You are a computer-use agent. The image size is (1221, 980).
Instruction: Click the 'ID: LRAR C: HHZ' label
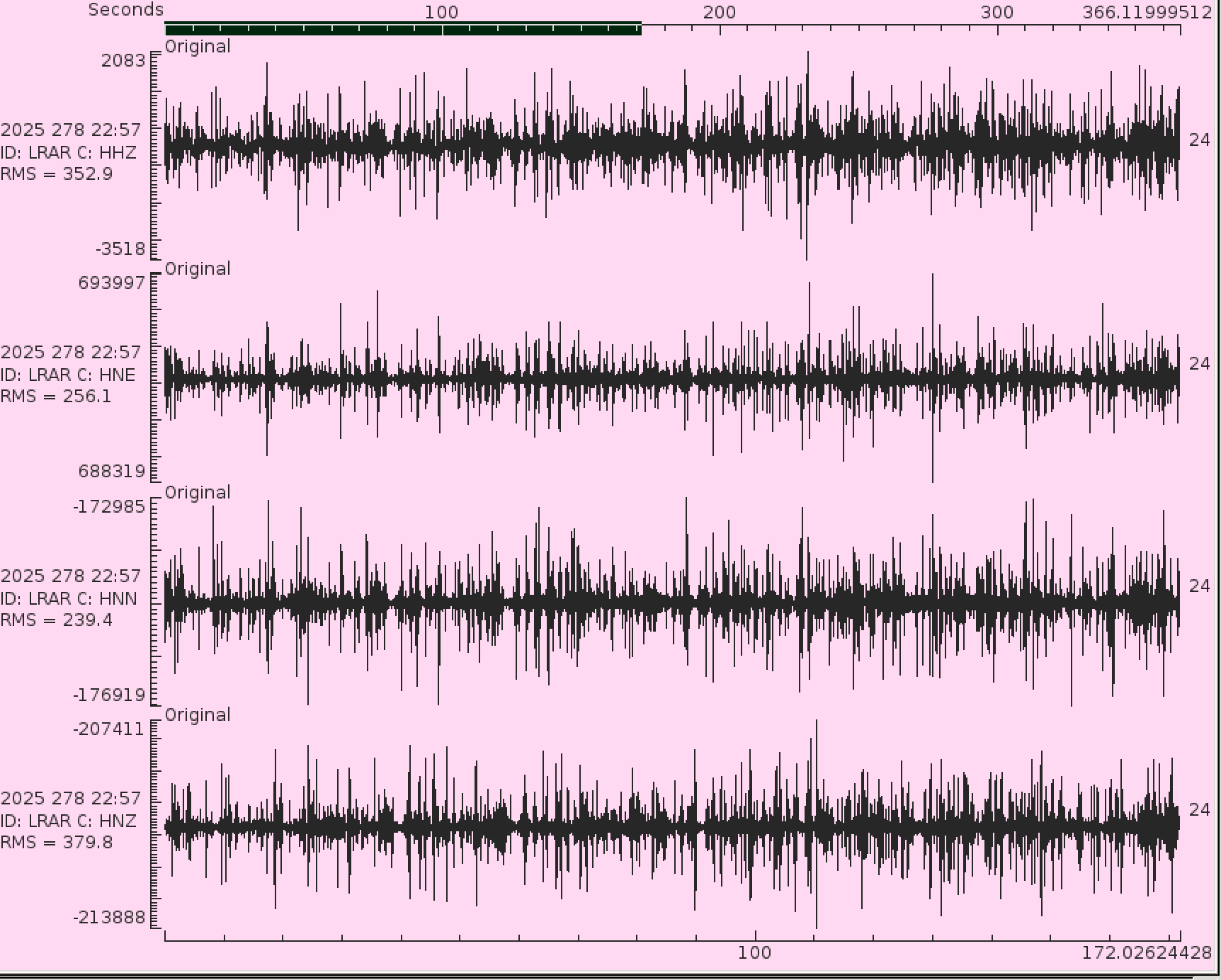point(68,152)
